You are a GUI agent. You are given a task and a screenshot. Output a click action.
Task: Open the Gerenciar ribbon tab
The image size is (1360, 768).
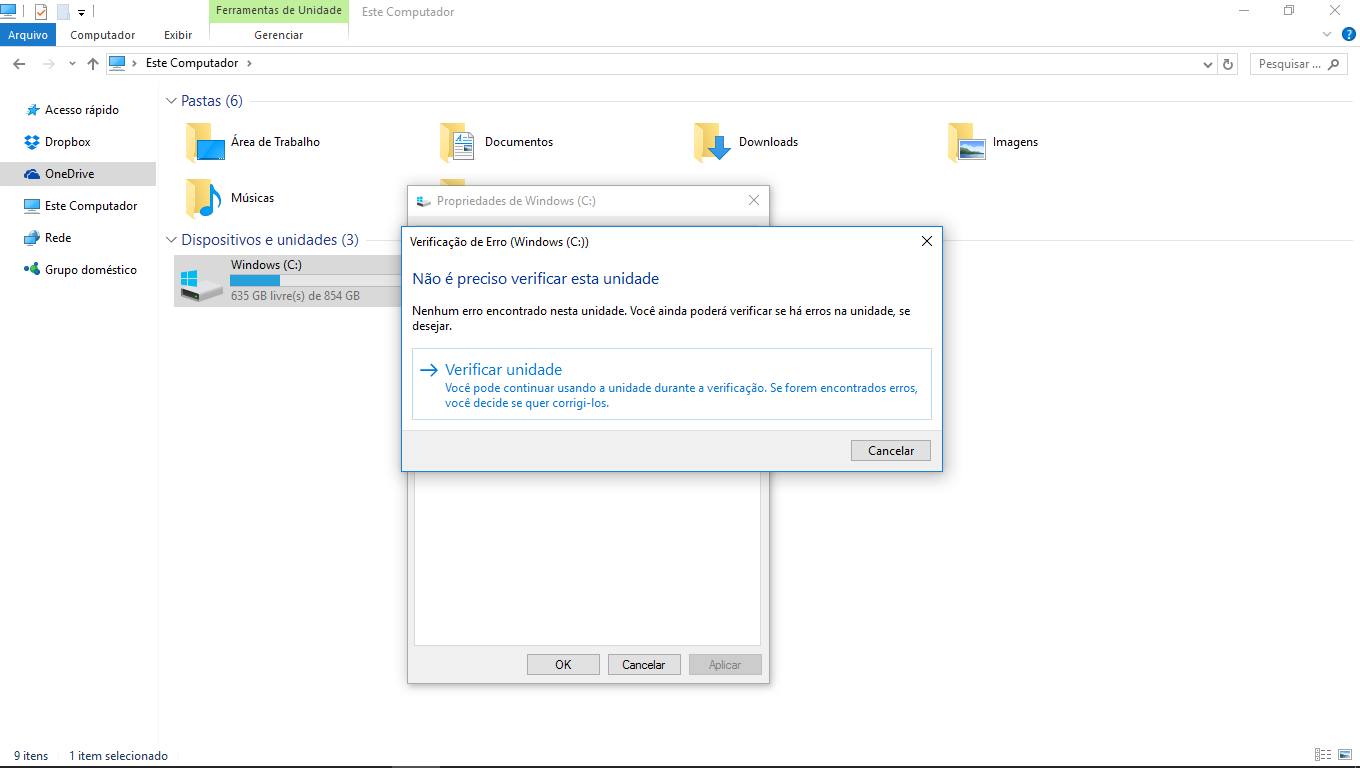point(279,35)
